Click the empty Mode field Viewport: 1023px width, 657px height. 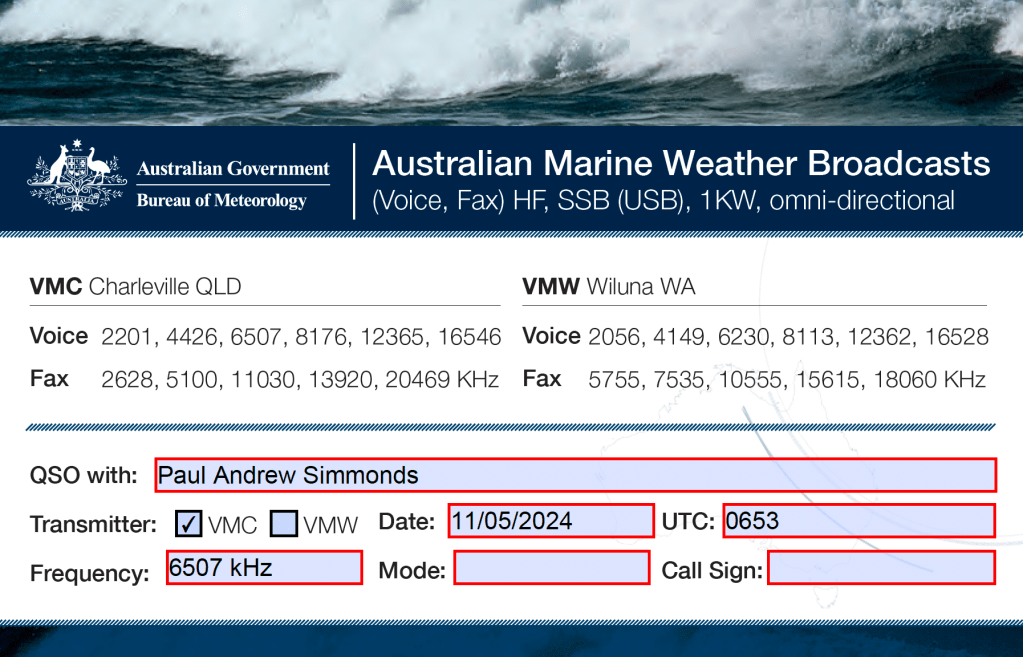click(x=552, y=568)
